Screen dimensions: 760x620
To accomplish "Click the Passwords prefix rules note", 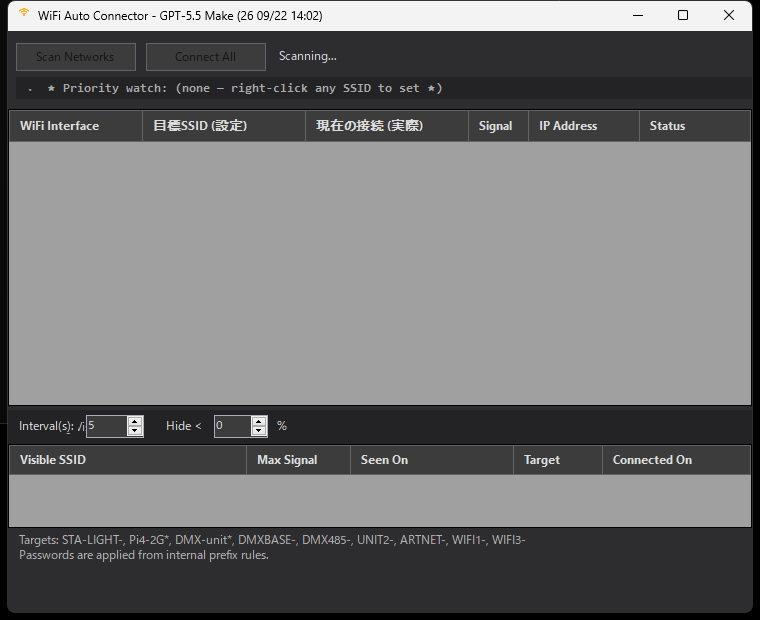I will tap(144, 555).
